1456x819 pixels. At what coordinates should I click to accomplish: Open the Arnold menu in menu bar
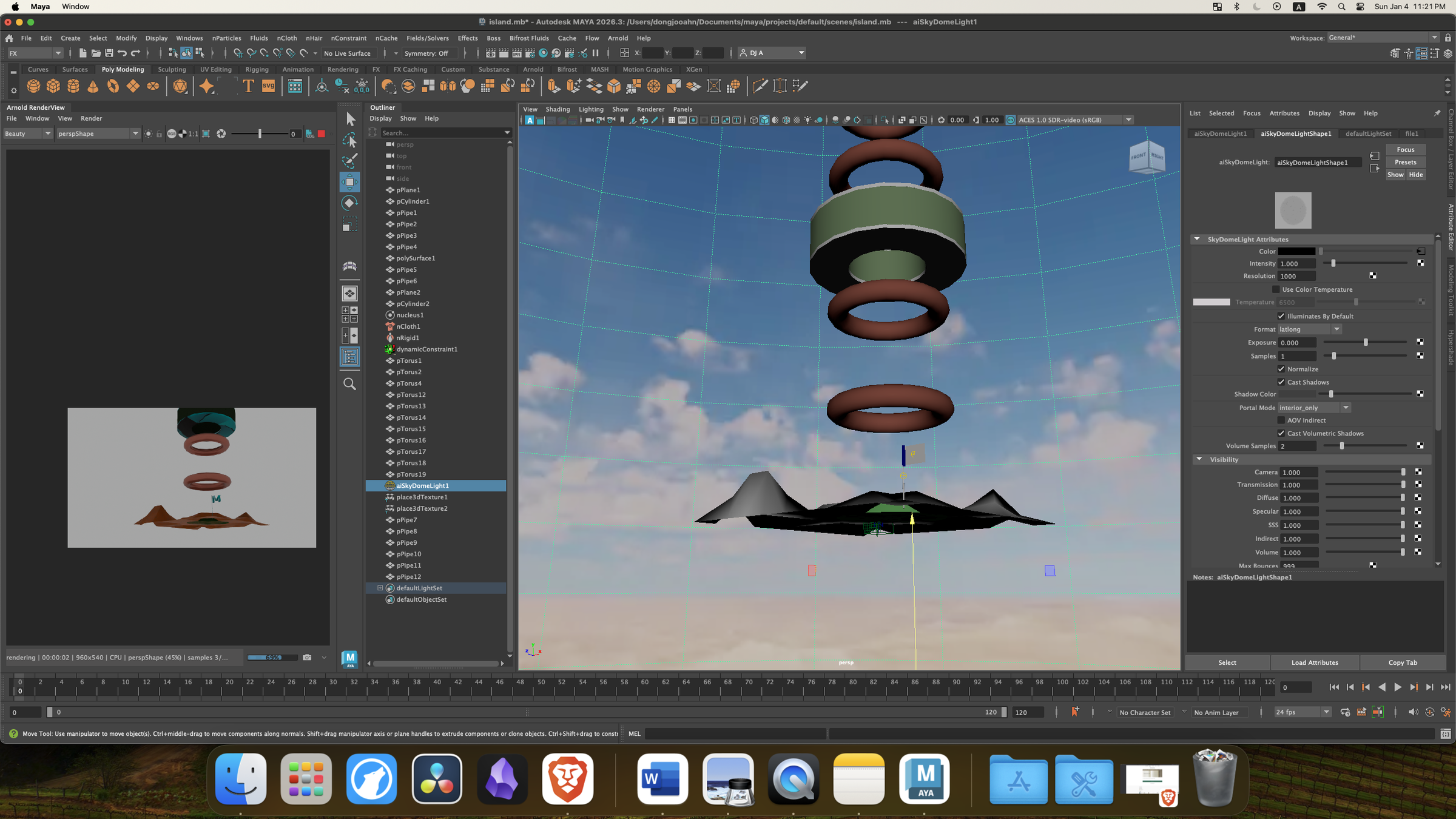click(x=618, y=38)
